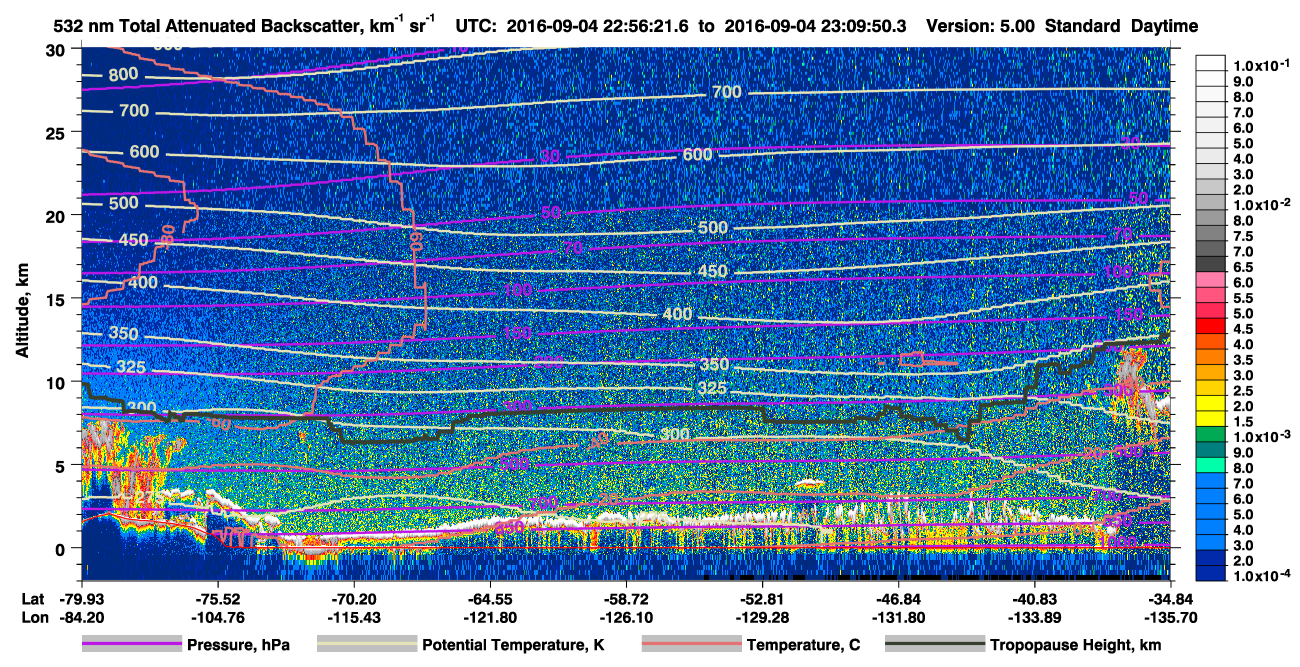Screen dimensions: 1300x667
Task: Click the 1.0x10-1 colorbar label
Action: [1261, 65]
